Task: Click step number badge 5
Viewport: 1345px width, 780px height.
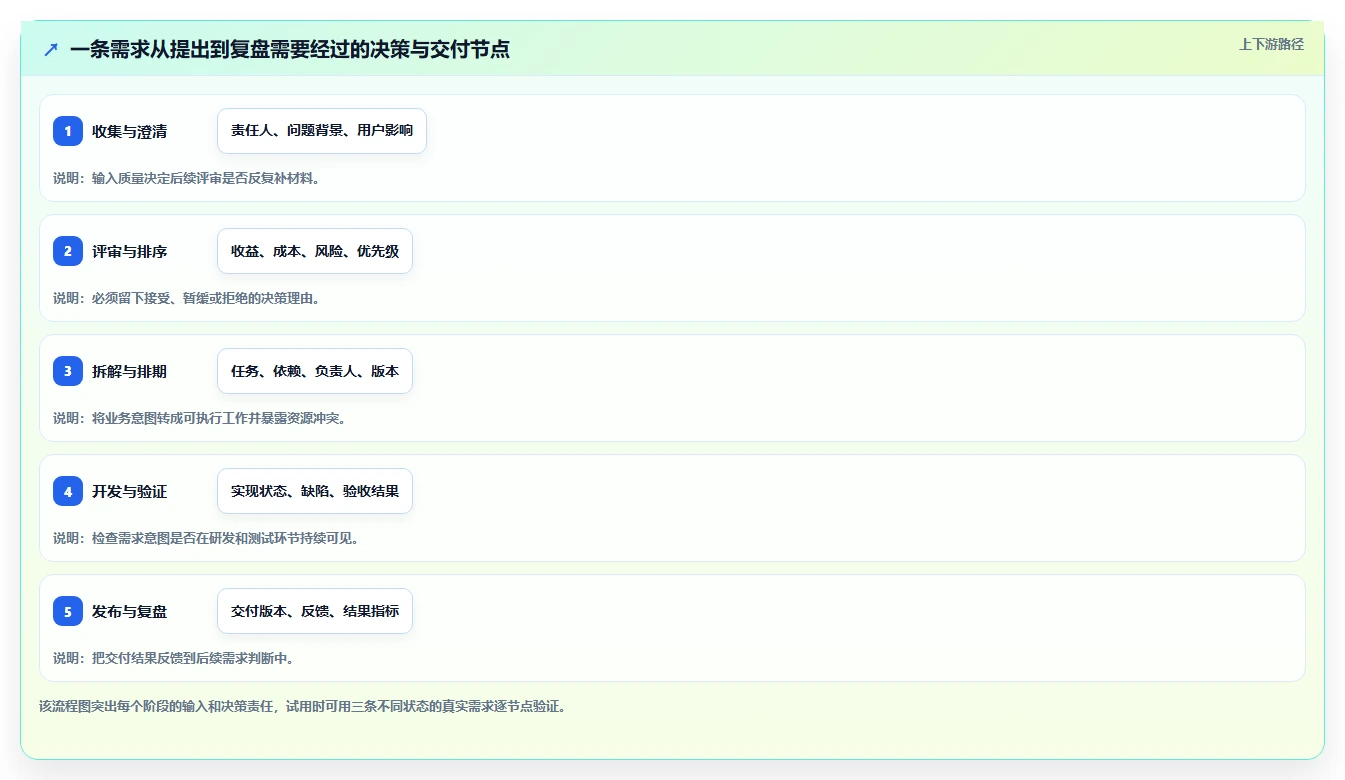Action: (68, 611)
